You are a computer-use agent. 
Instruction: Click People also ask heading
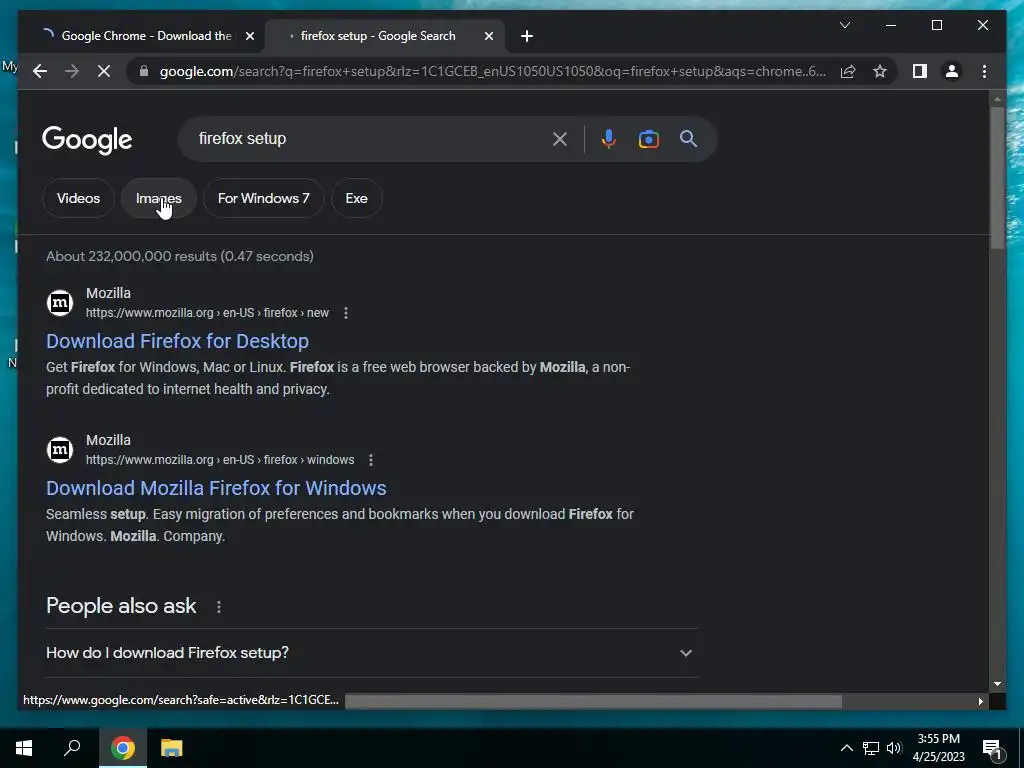(x=121, y=605)
